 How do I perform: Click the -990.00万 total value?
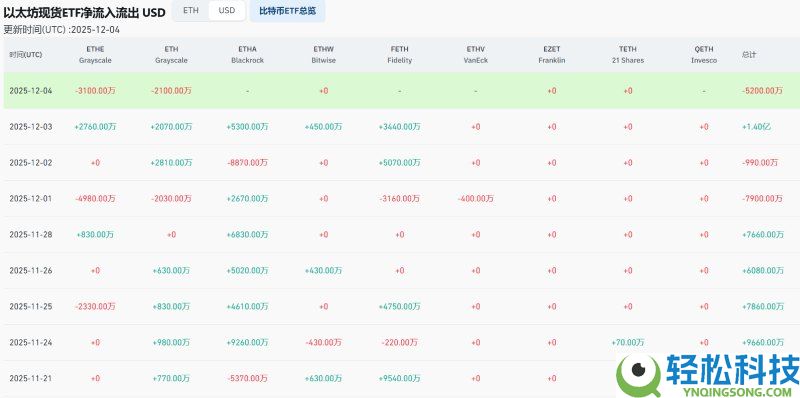760,163
